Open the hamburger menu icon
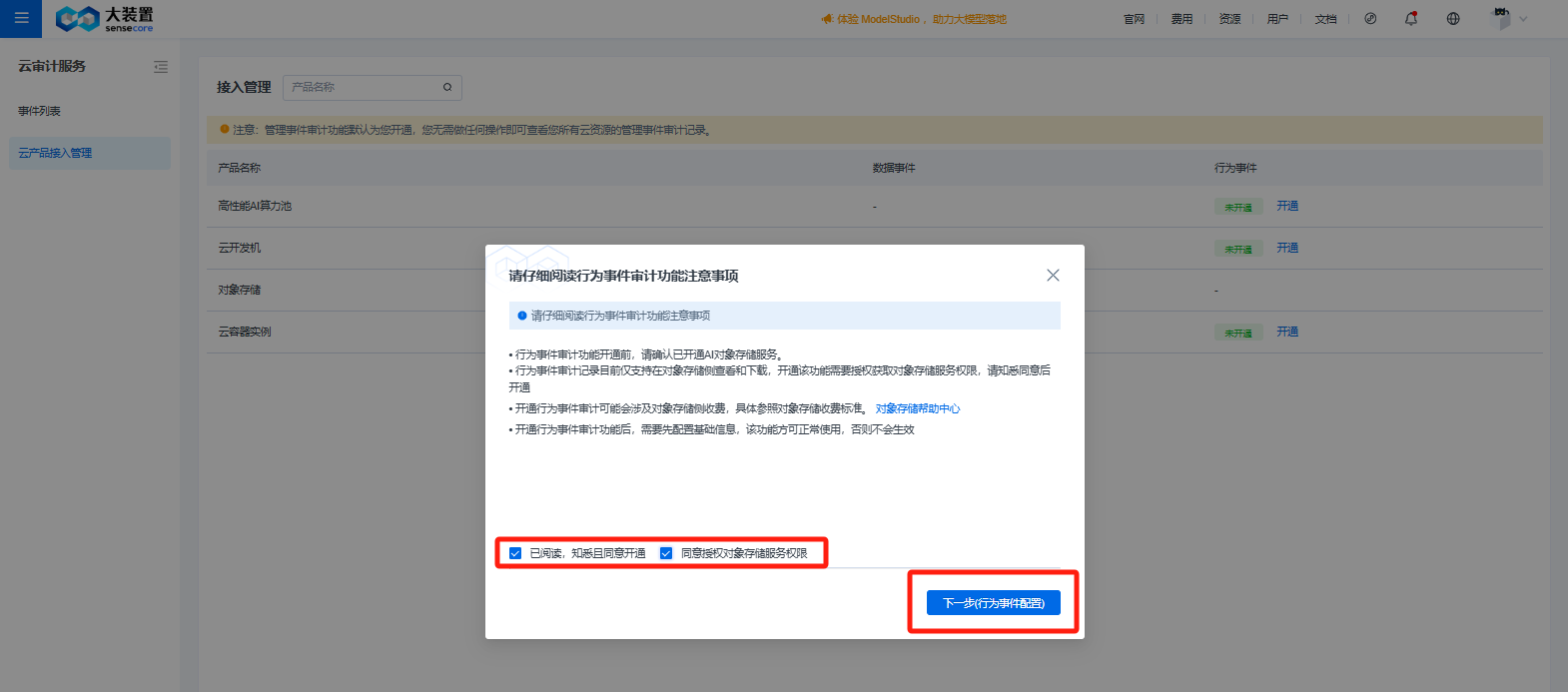1568x692 pixels. (x=21, y=18)
